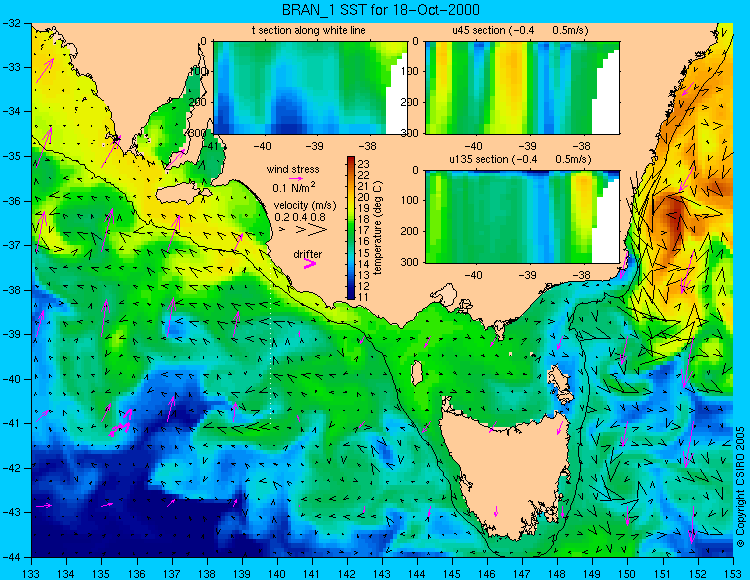Click the temperature color scale bar
Image resolution: width=750 pixels, height=580 pixels.
click(351, 228)
